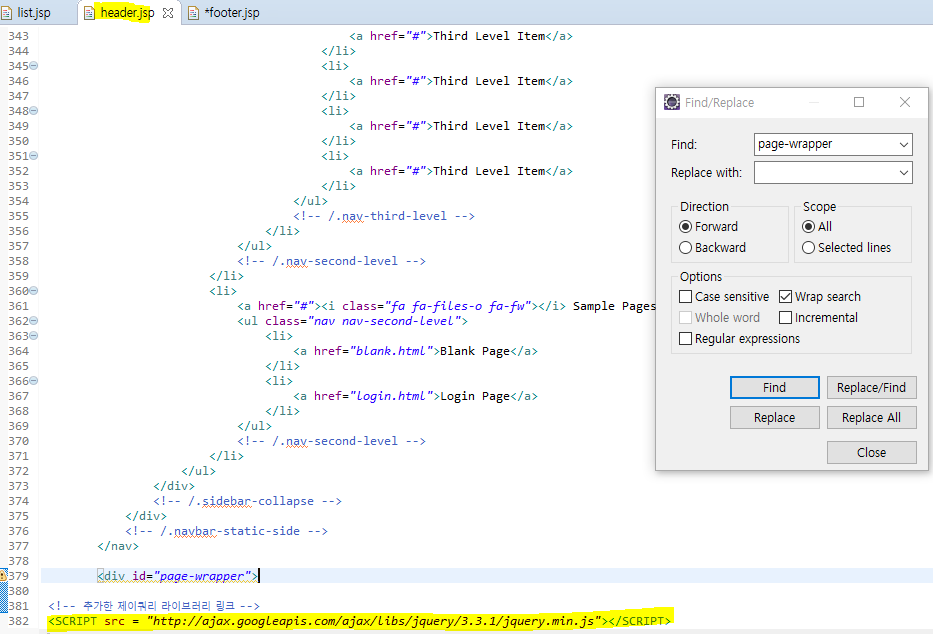Click the login.html link code on line 367
The width and height of the screenshot is (933, 634).
(x=415, y=396)
